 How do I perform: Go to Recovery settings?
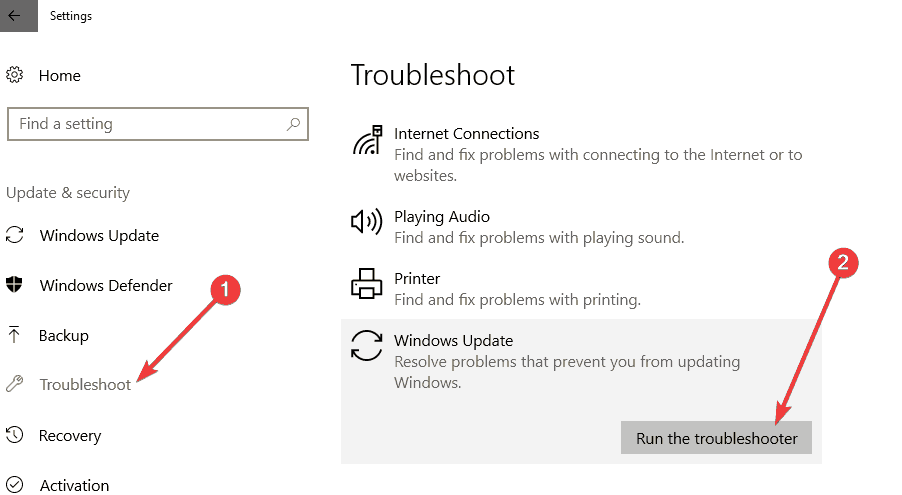pyautogui.click(x=70, y=435)
